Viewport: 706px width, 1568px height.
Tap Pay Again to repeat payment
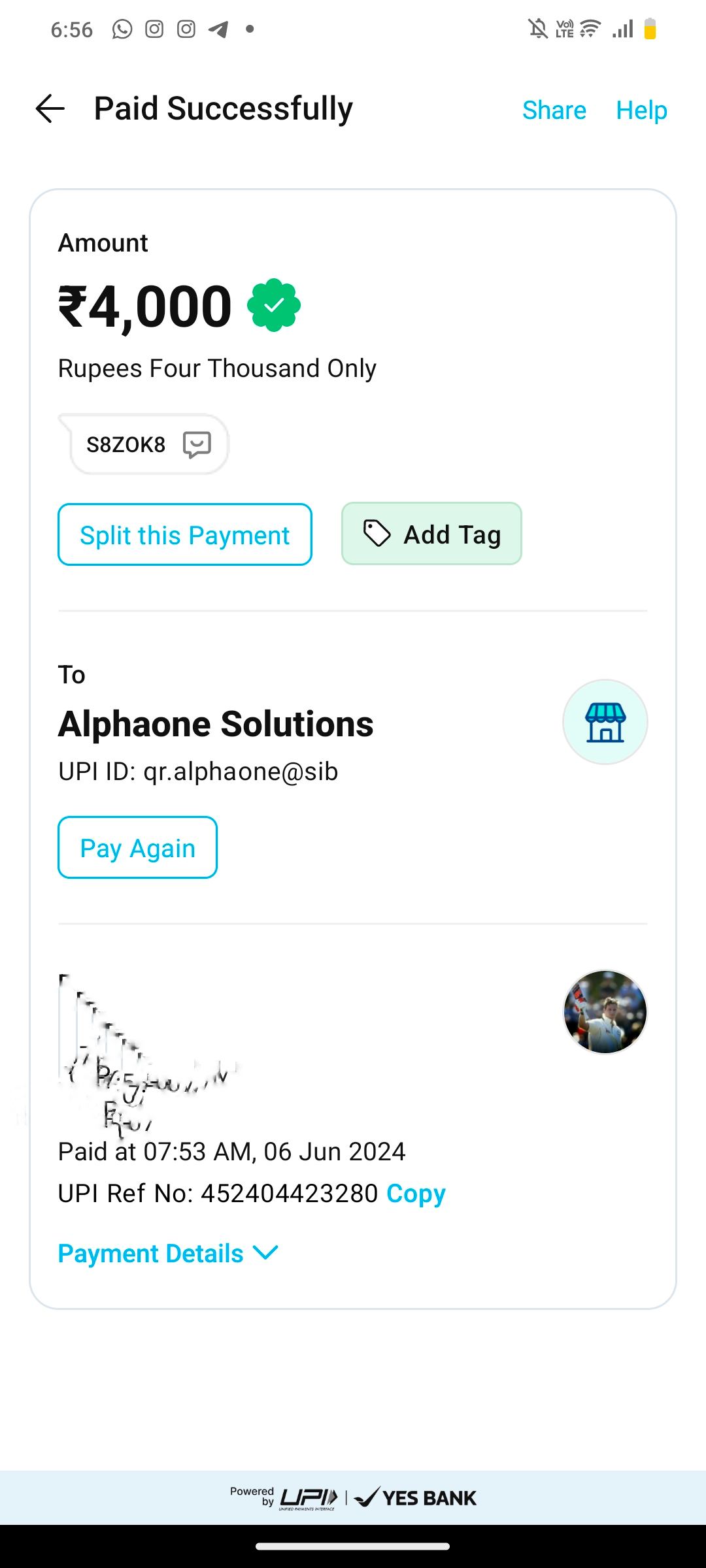pyautogui.click(x=137, y=847)
